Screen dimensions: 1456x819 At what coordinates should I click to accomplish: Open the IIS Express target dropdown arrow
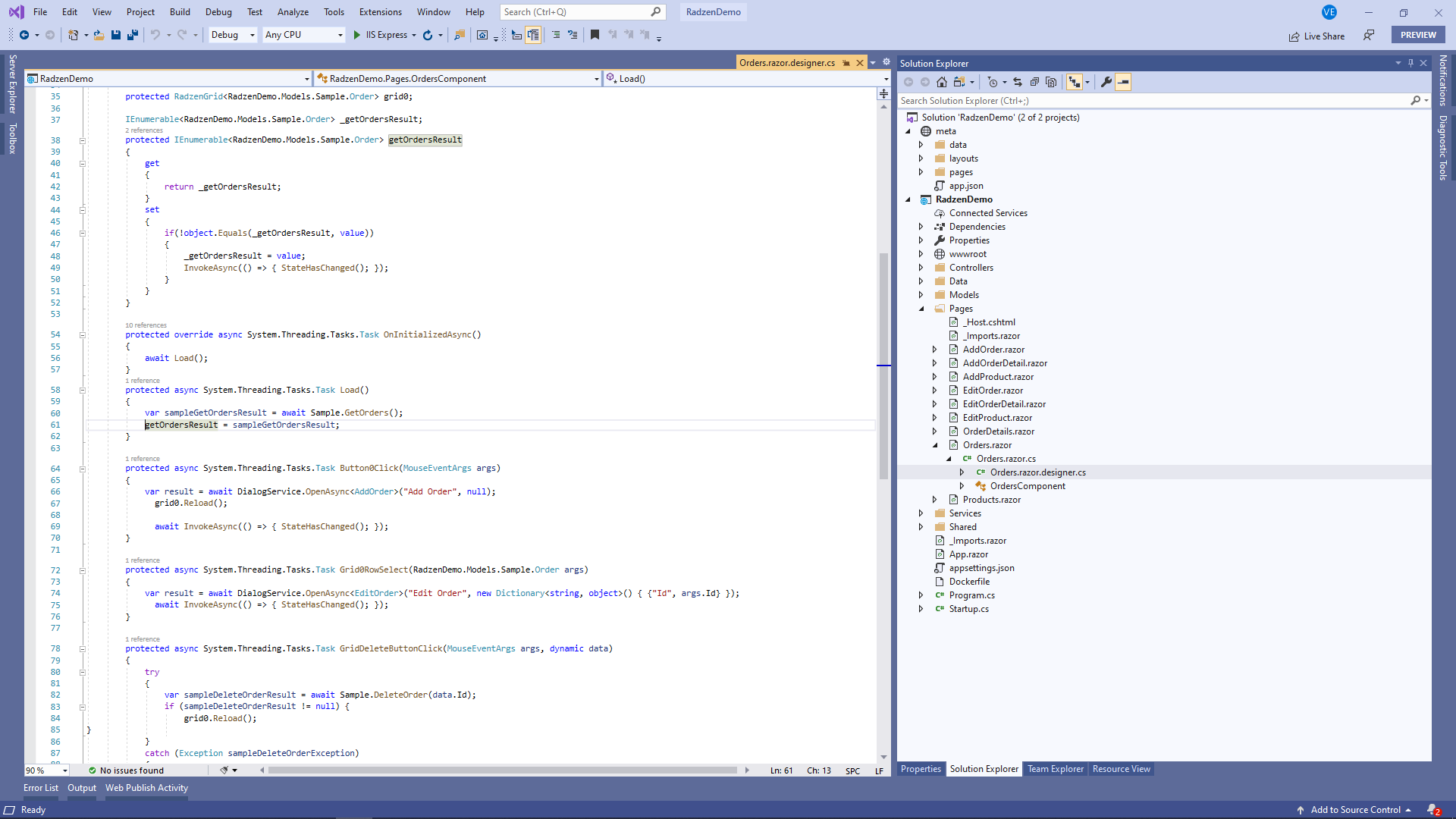tap(414, 35)
